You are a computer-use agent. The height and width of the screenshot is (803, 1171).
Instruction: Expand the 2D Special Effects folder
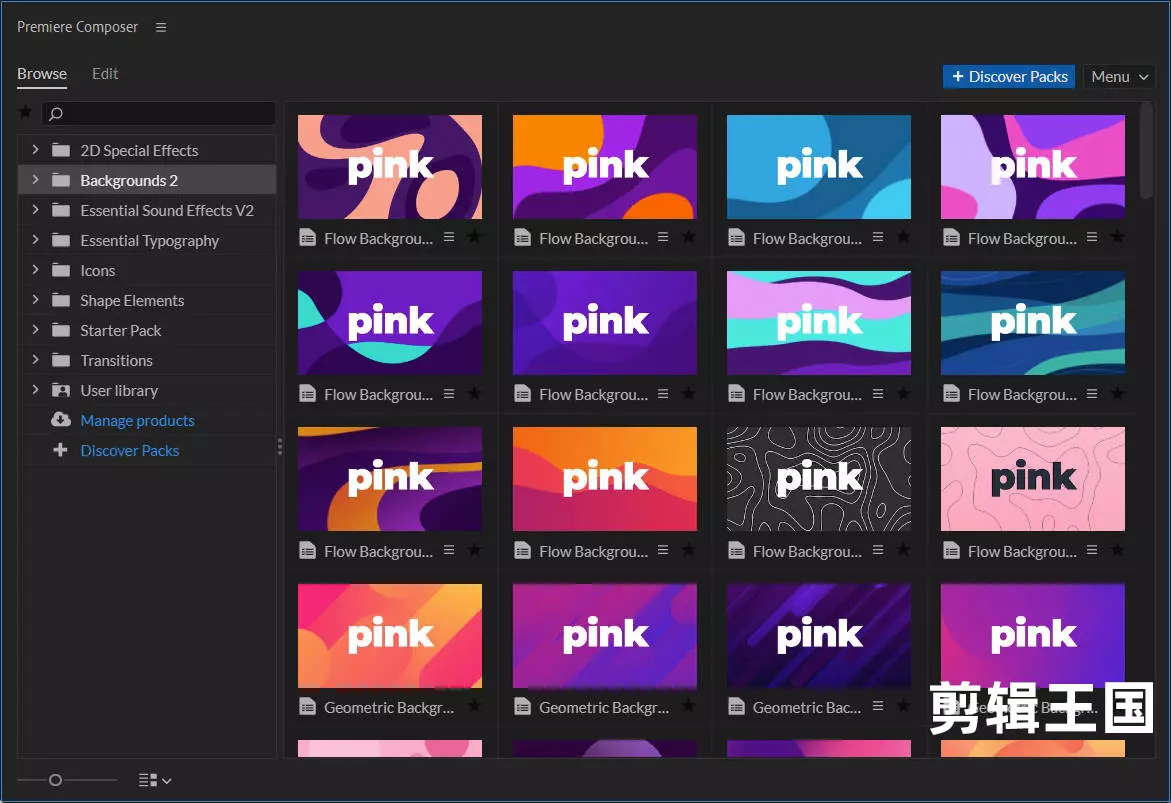[35, 149]
